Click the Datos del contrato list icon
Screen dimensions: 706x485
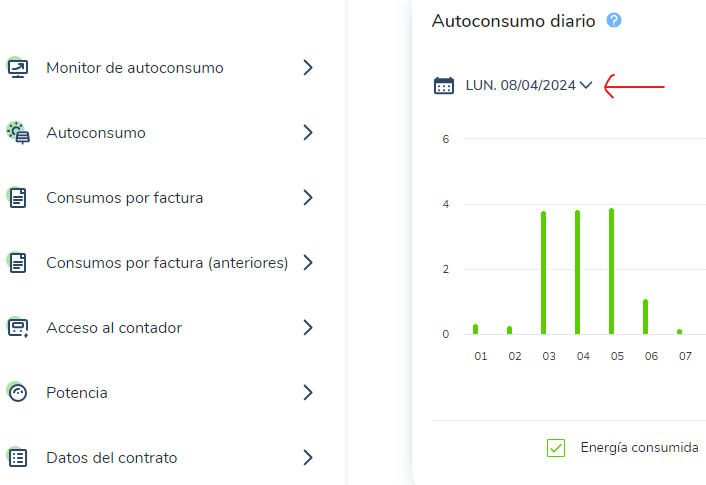click(x=18, y=458)
